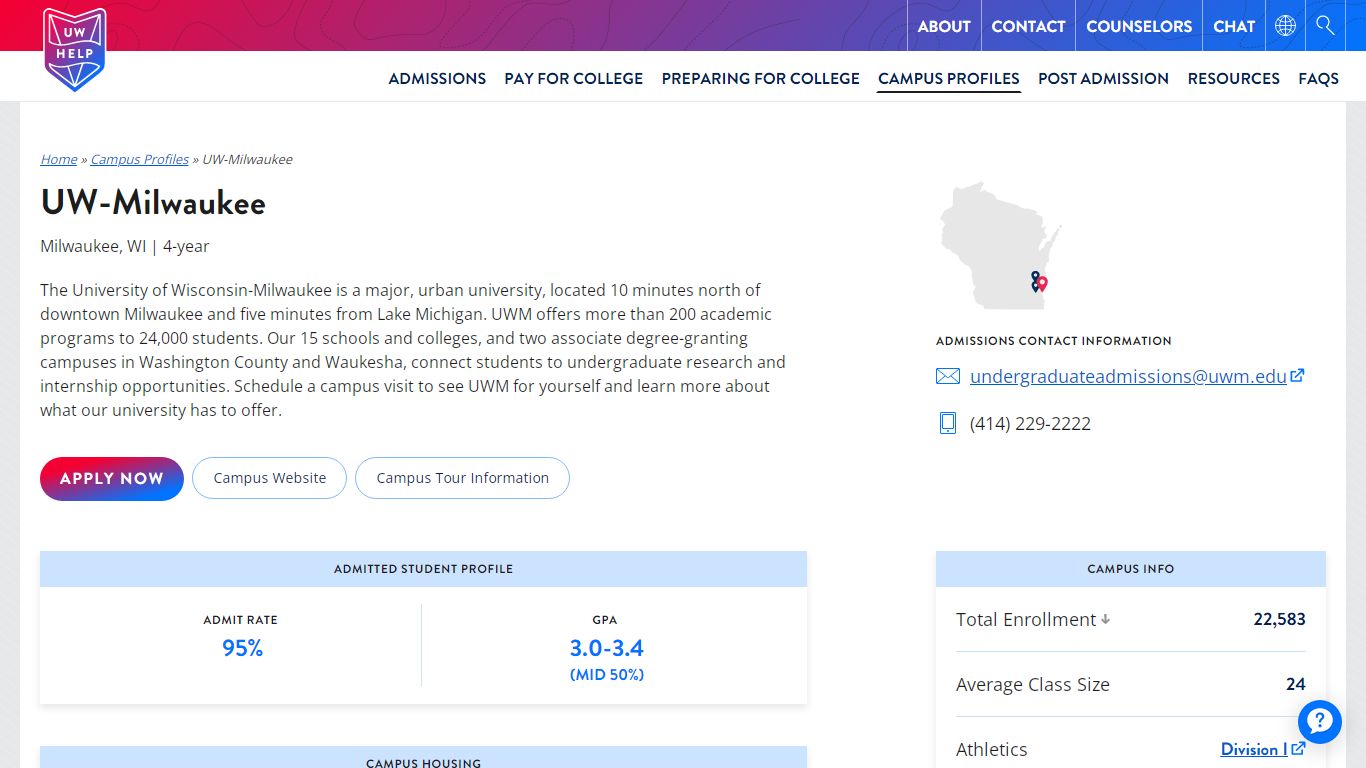Click the ADMIT RATE label

(241, 620)
